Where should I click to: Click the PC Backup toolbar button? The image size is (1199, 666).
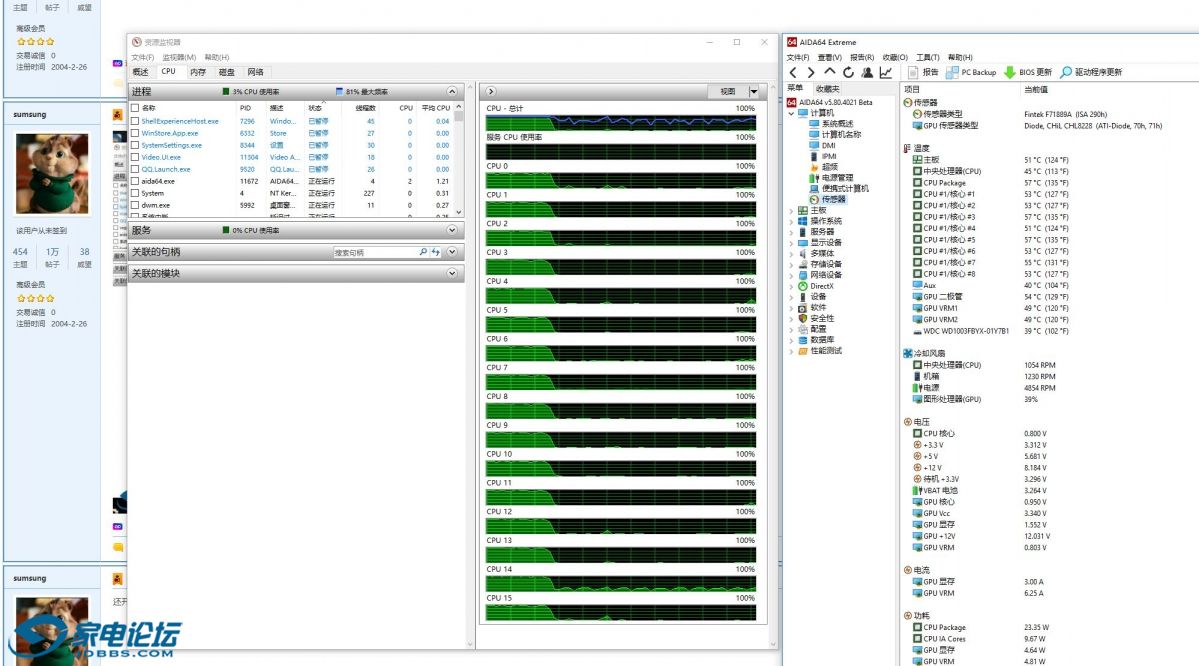click(970, 72)
